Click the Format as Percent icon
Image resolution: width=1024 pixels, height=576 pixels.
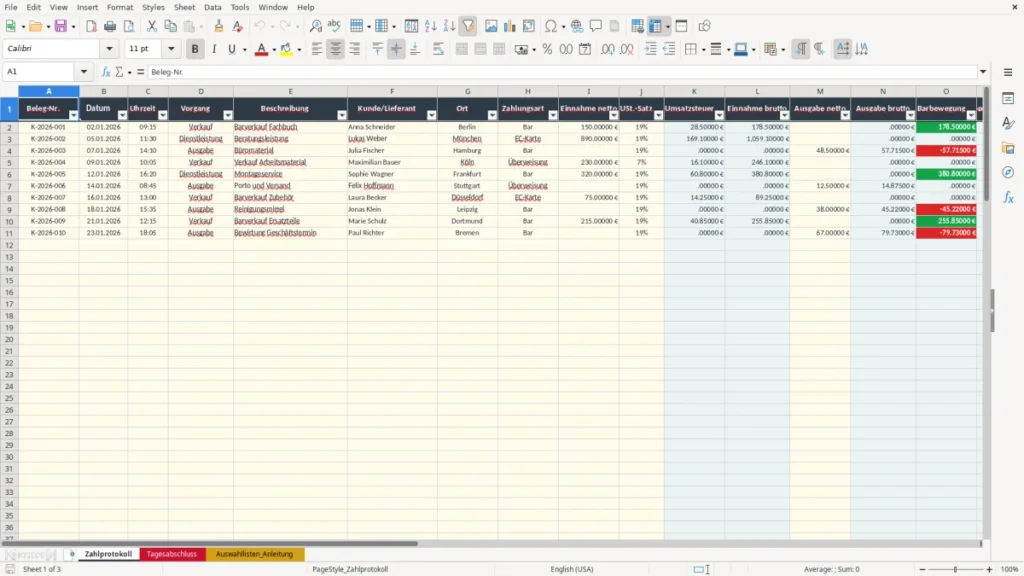pyautogui.click(x=547, y=49)
